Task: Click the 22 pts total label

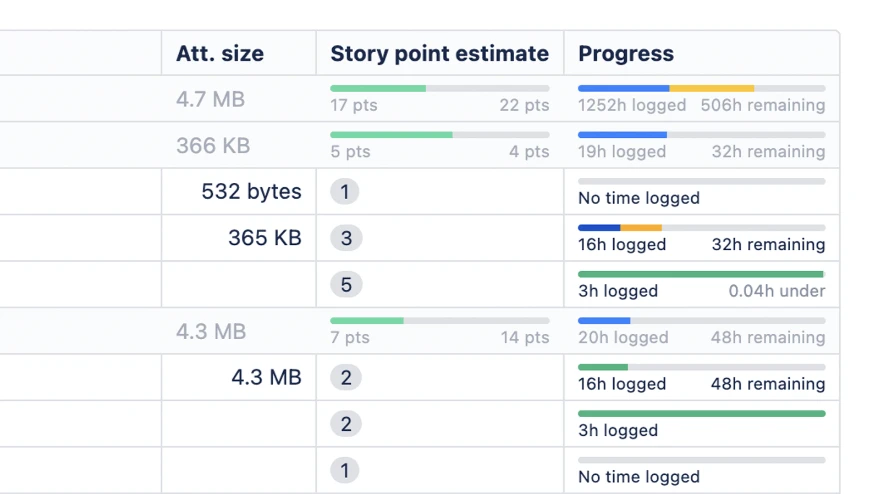Action: click(524, 105)
